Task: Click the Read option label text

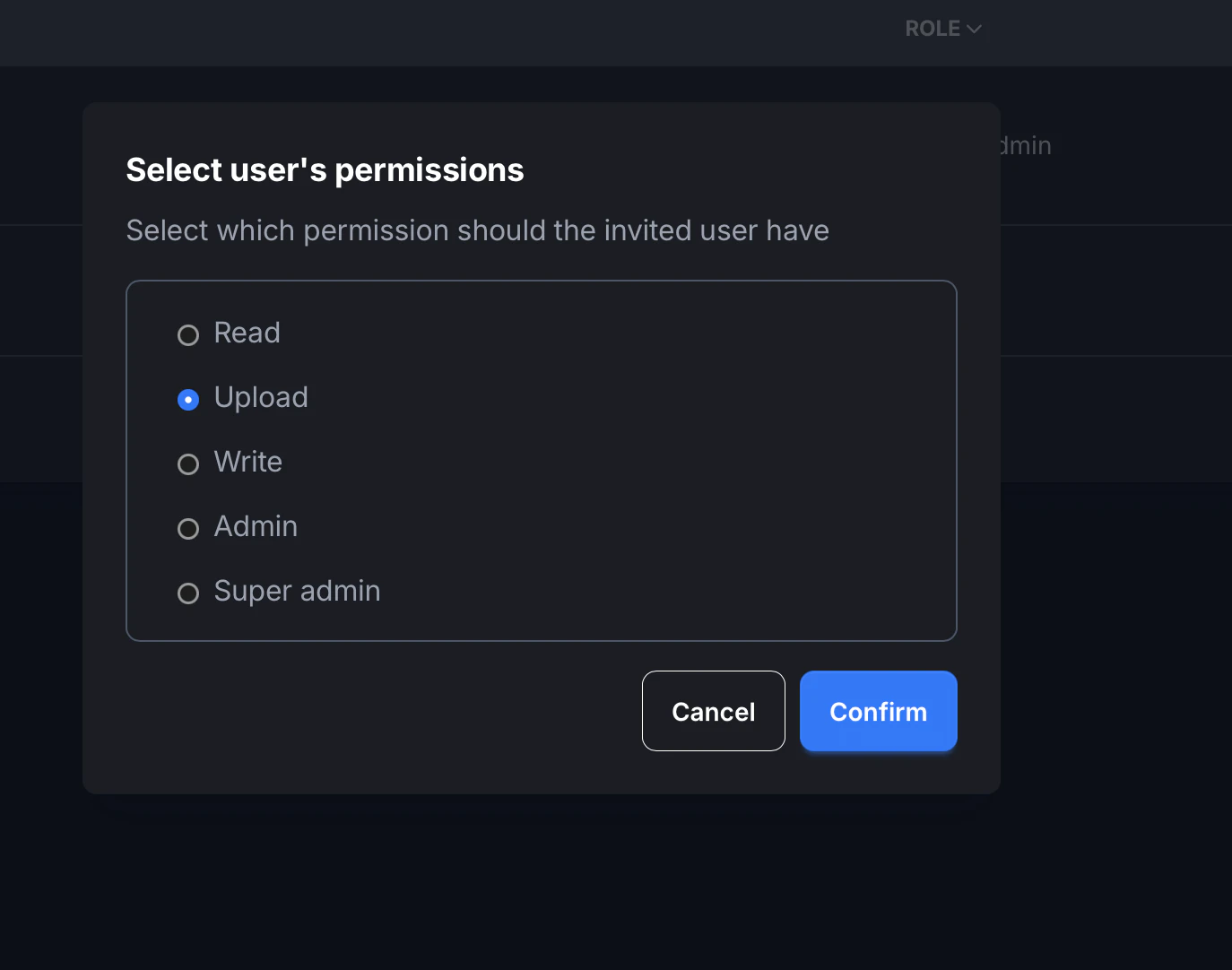Action: point(247,333)
